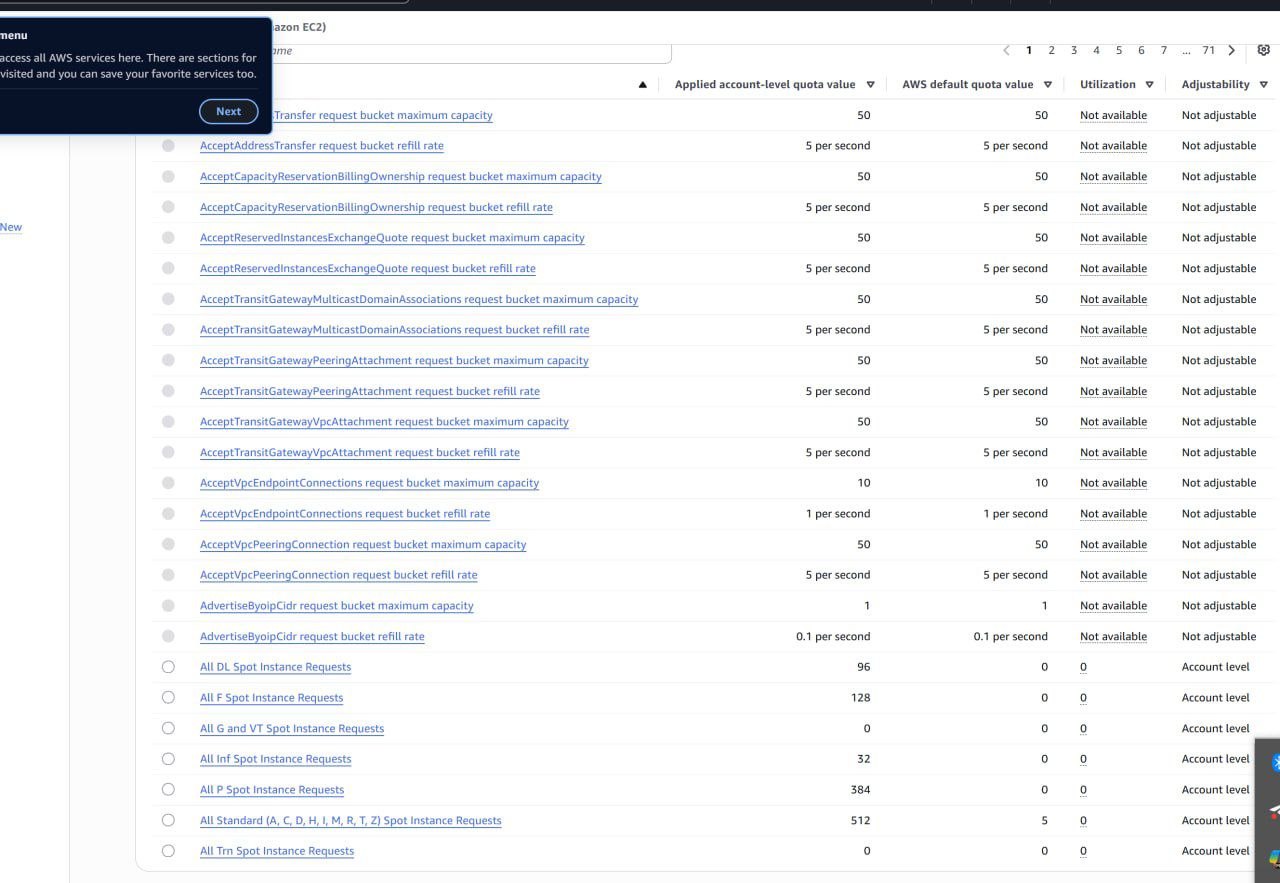1280x883 pixels.
Task: Open AcceptVpcEndpointConnections refill rate link
Action: (x=345, y=514)
